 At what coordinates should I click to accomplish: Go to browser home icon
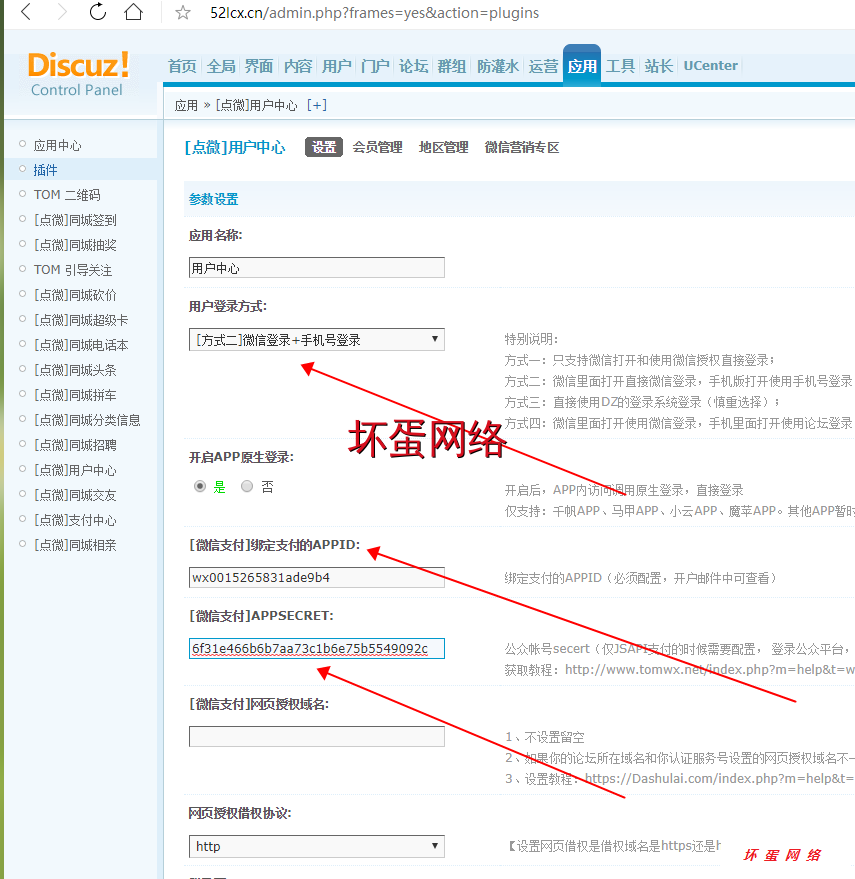coord(133,13)
